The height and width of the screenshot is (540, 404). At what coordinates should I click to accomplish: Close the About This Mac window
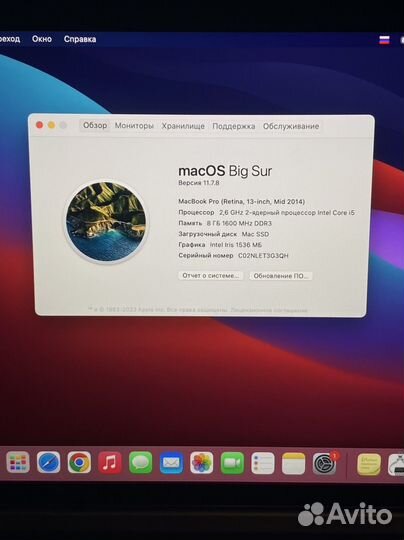pyautogui.click(x=40, y=125)
